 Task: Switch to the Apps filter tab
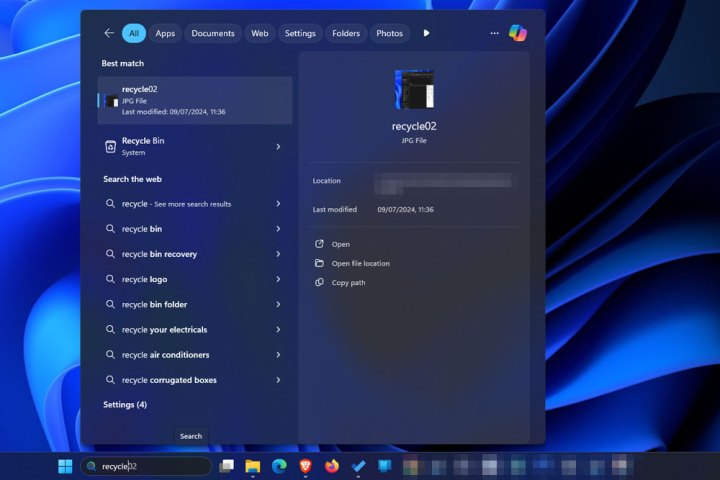(x=165, y=33)
